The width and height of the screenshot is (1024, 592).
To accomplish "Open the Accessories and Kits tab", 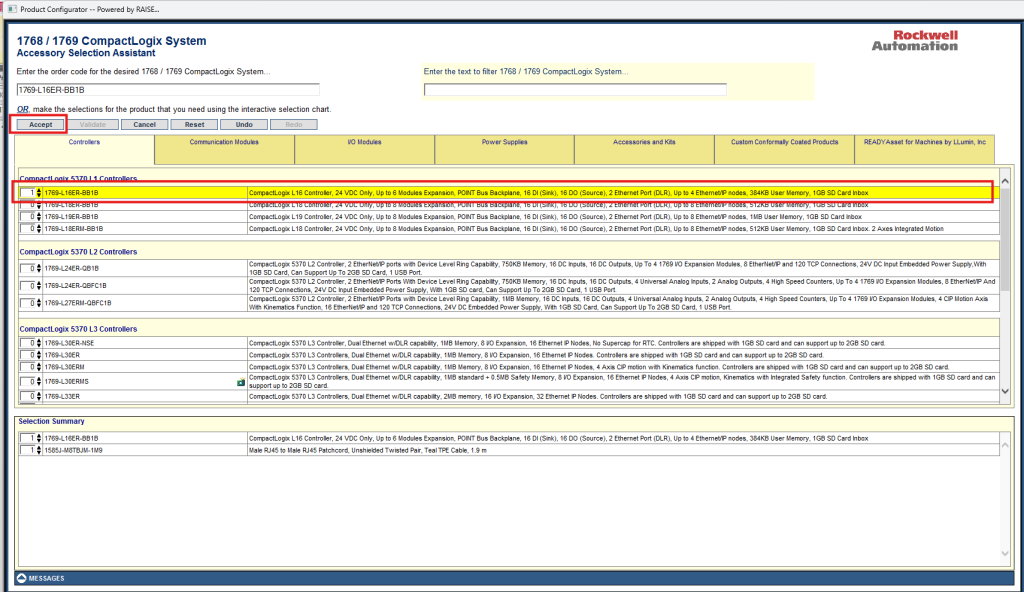I will point(644,143).
